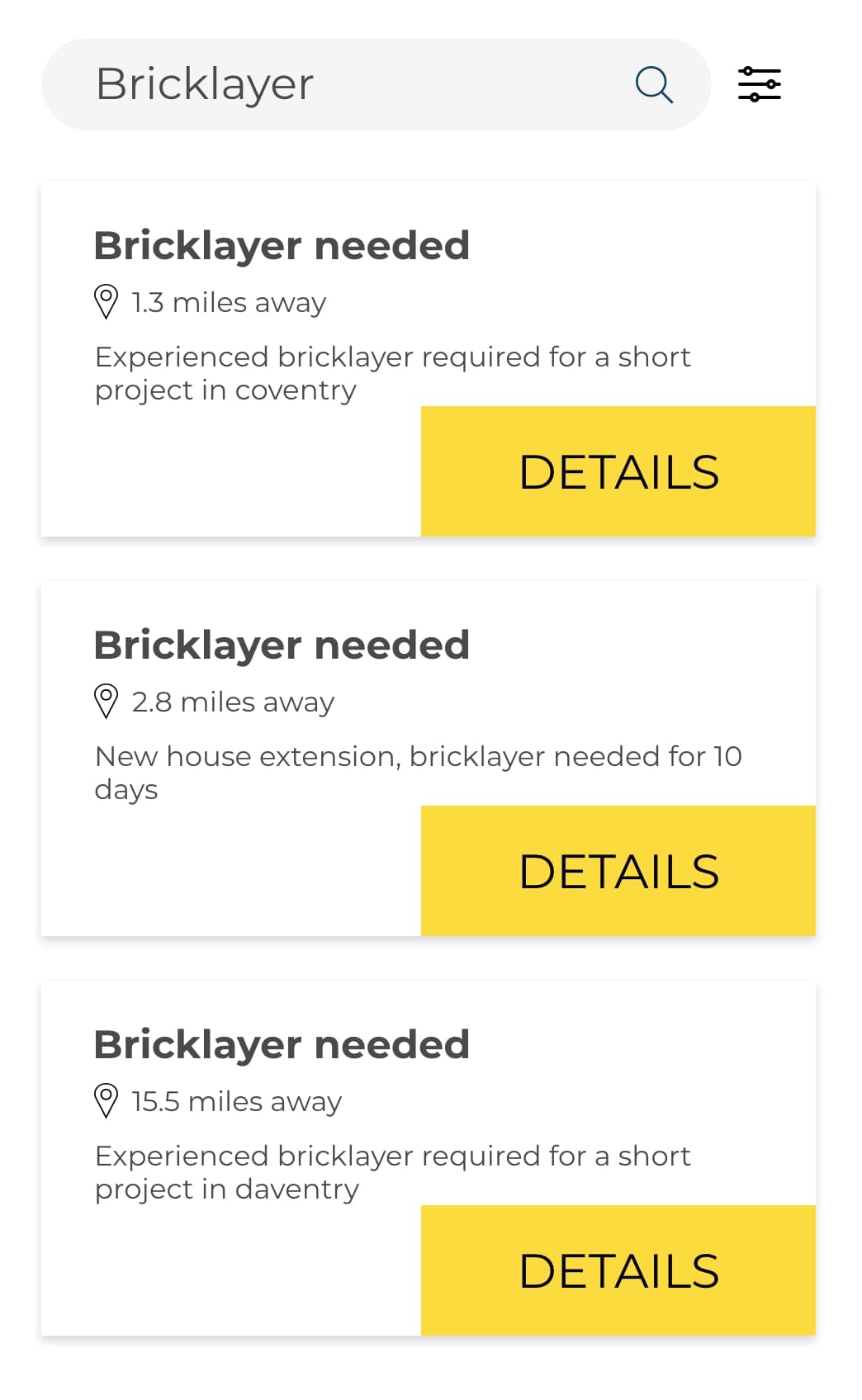Click the 15.5 miles away distance text
The width and height of the screenshot is (862, 1400).
point(236,1102)
